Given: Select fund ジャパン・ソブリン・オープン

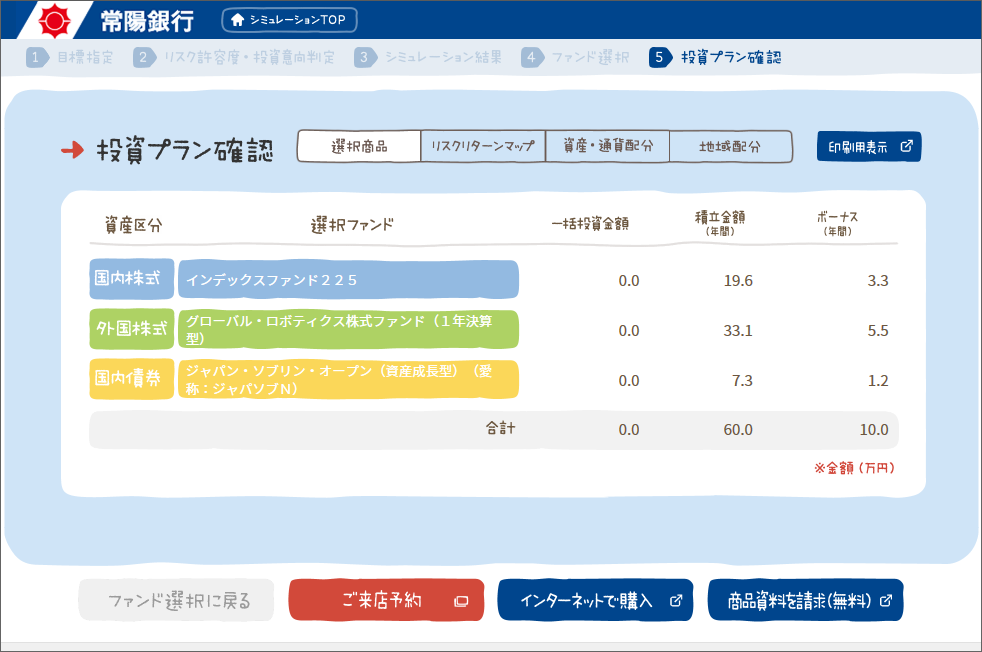Looking at the screenshot, I should (348, 380).
